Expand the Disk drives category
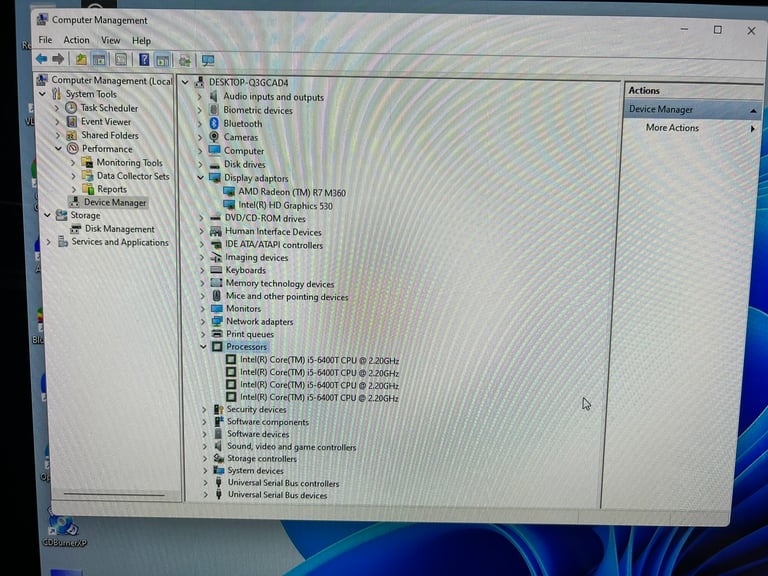 (200, 165)
